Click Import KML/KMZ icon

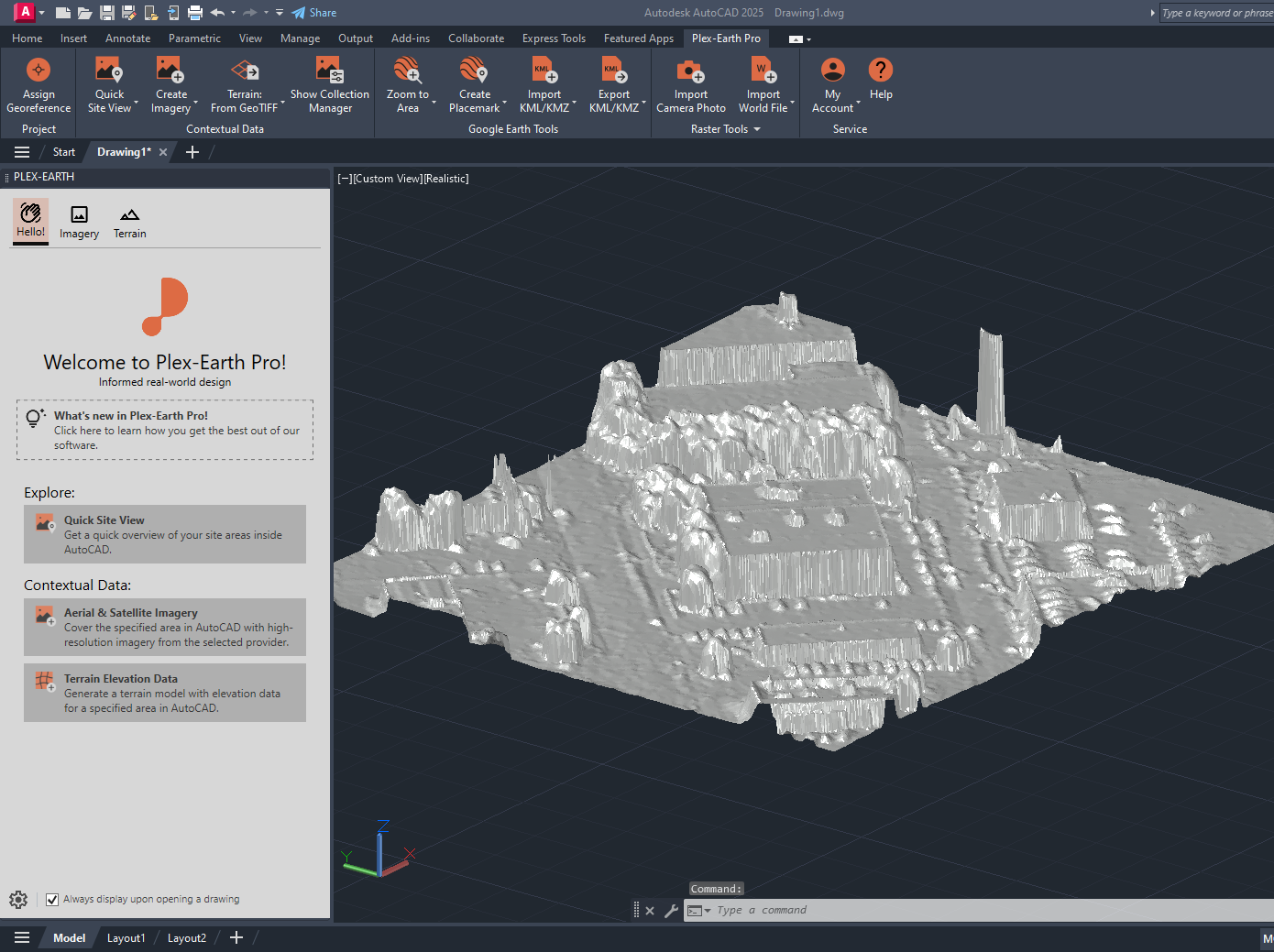point(544,71)
